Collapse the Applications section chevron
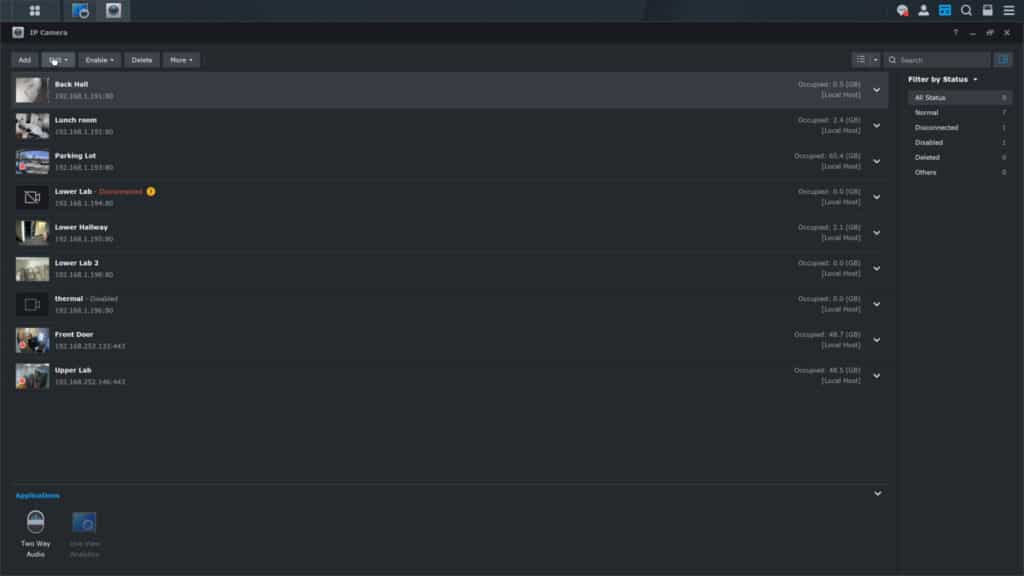 878,494
